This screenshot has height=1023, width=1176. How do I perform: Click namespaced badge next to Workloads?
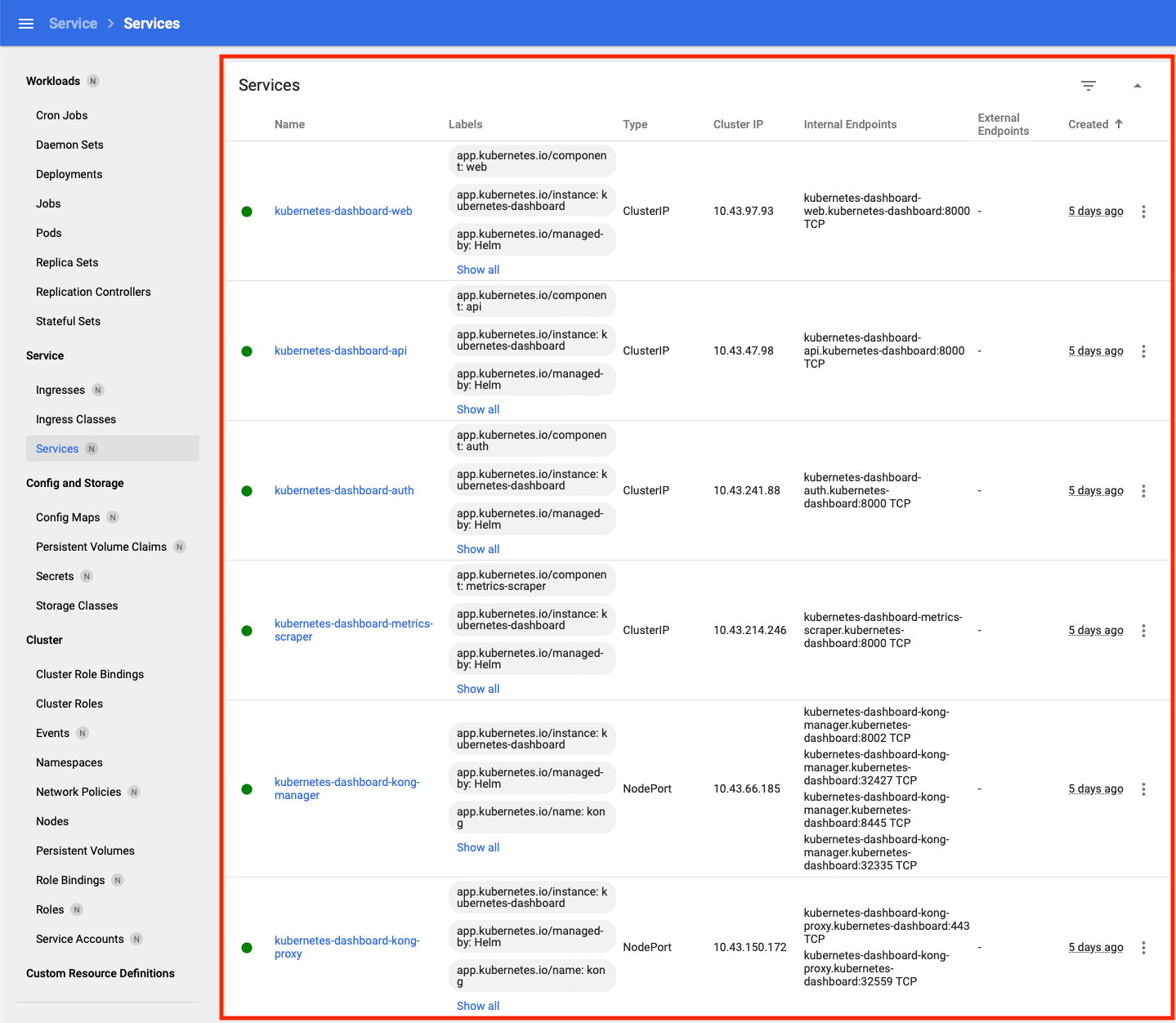pyautogui.click(x=93, y=81)
